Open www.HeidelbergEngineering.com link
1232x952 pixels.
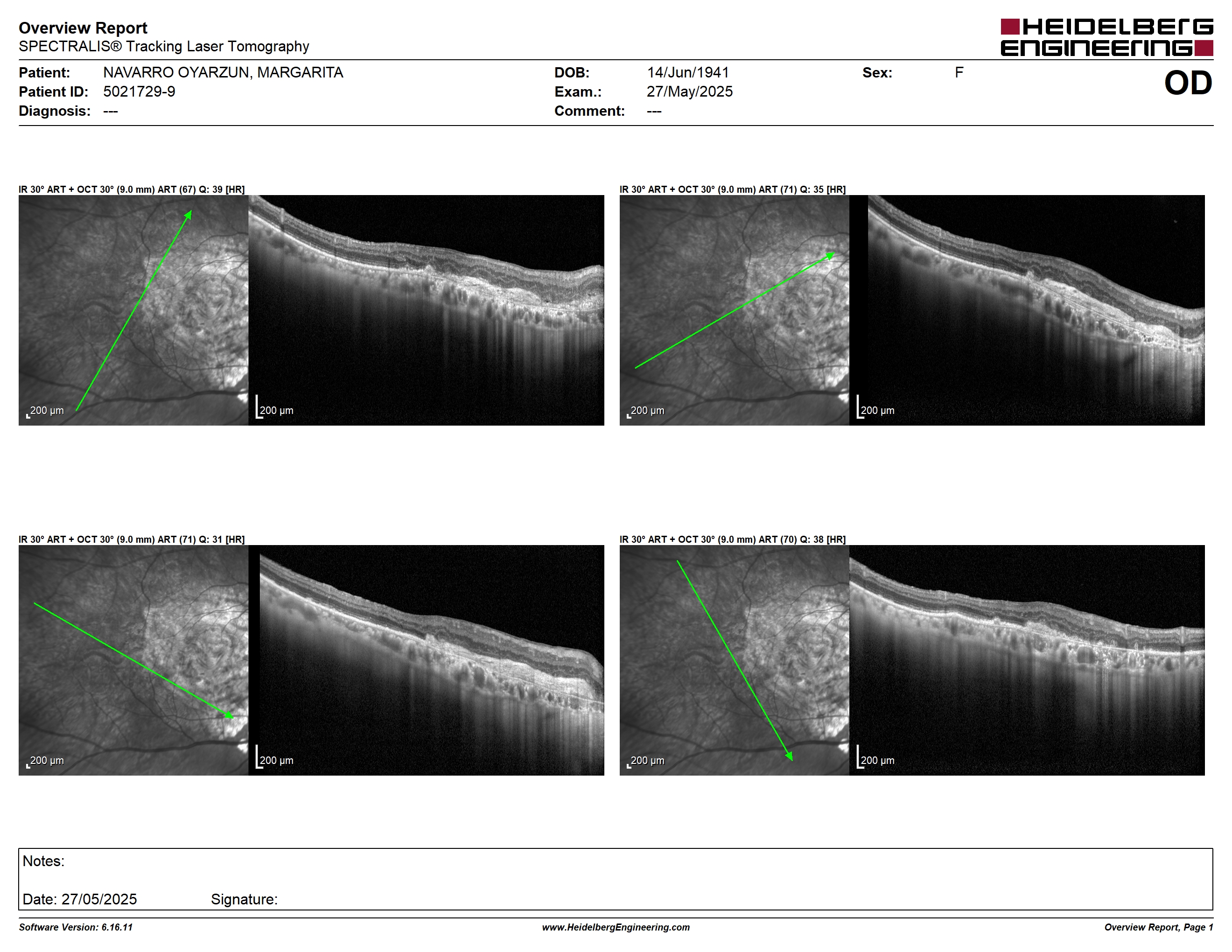click(x=616, y=927)
